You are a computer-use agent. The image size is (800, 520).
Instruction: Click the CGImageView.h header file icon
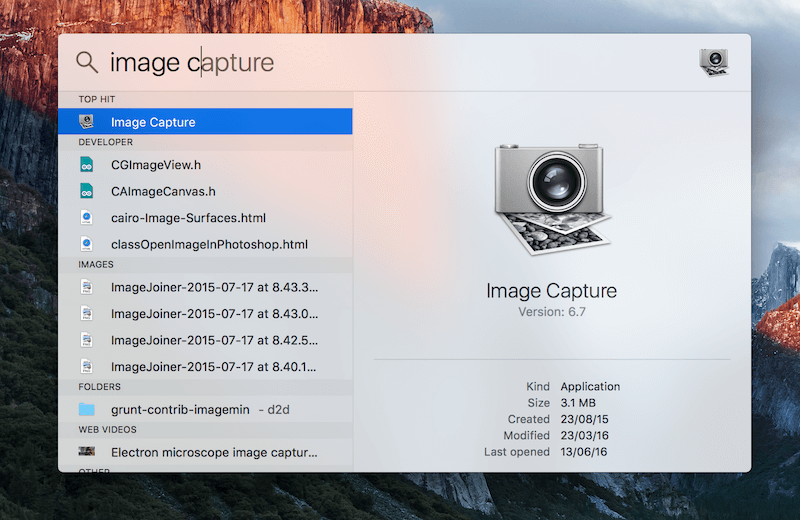pyautogui.click(x=87, y=165)
